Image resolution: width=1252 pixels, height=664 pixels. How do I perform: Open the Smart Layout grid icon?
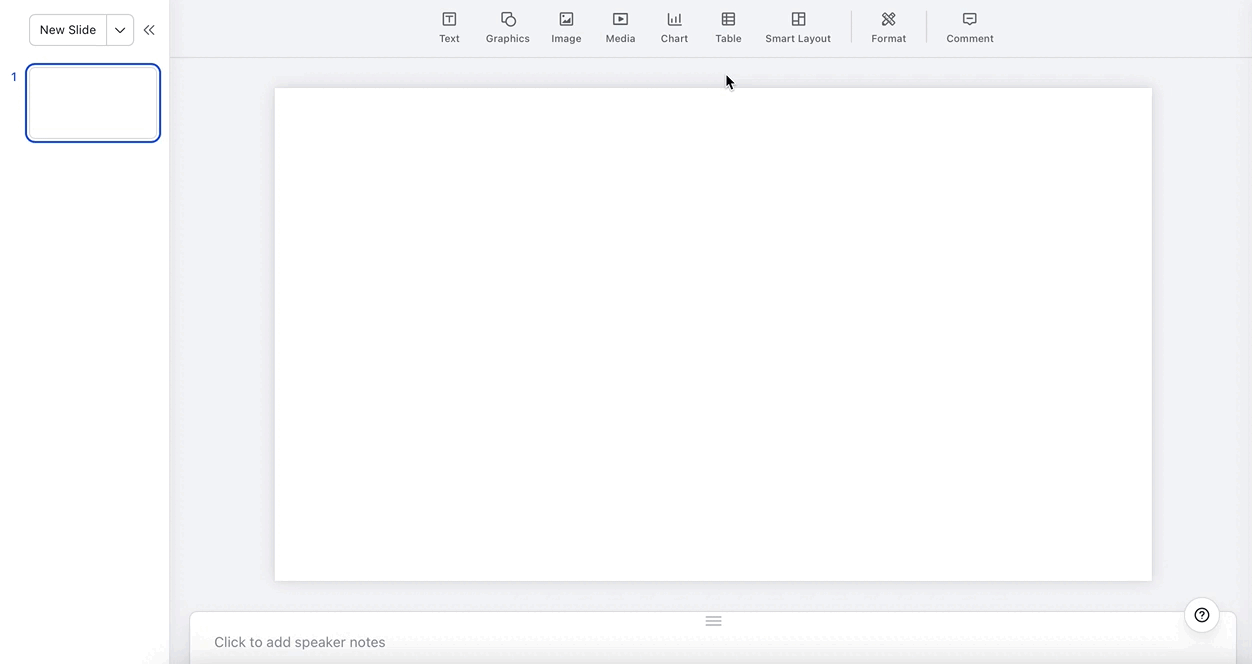798,19
